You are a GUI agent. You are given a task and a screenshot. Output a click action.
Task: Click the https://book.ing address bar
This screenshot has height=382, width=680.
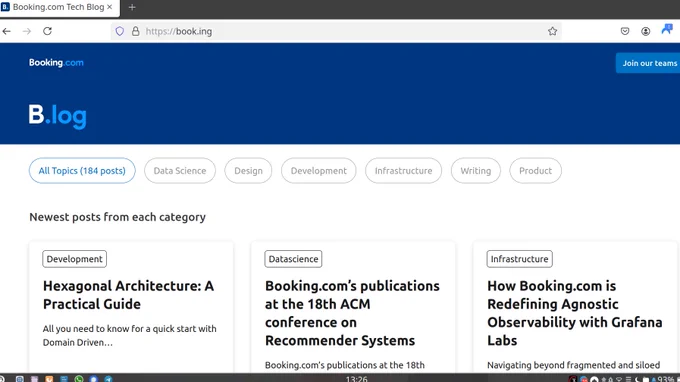tap(336, 31)
